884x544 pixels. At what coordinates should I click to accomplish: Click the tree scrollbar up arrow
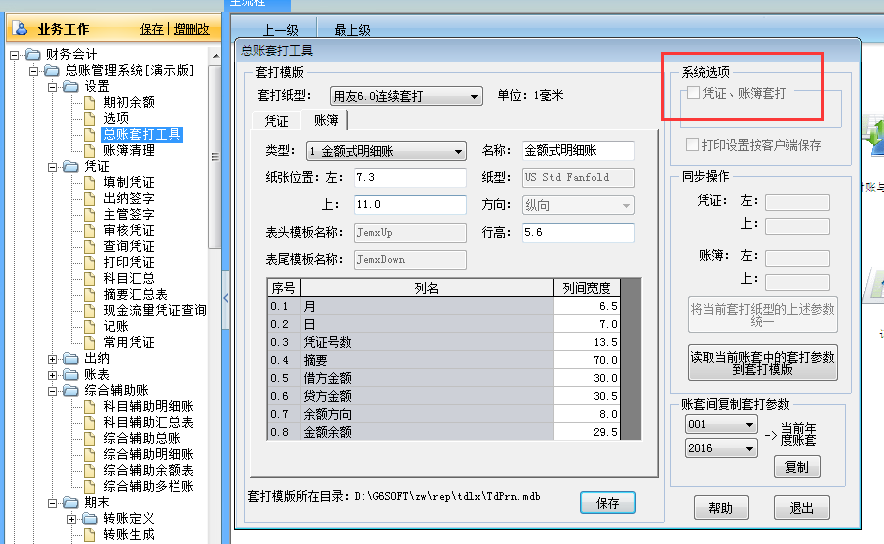[x=215, y=56]
